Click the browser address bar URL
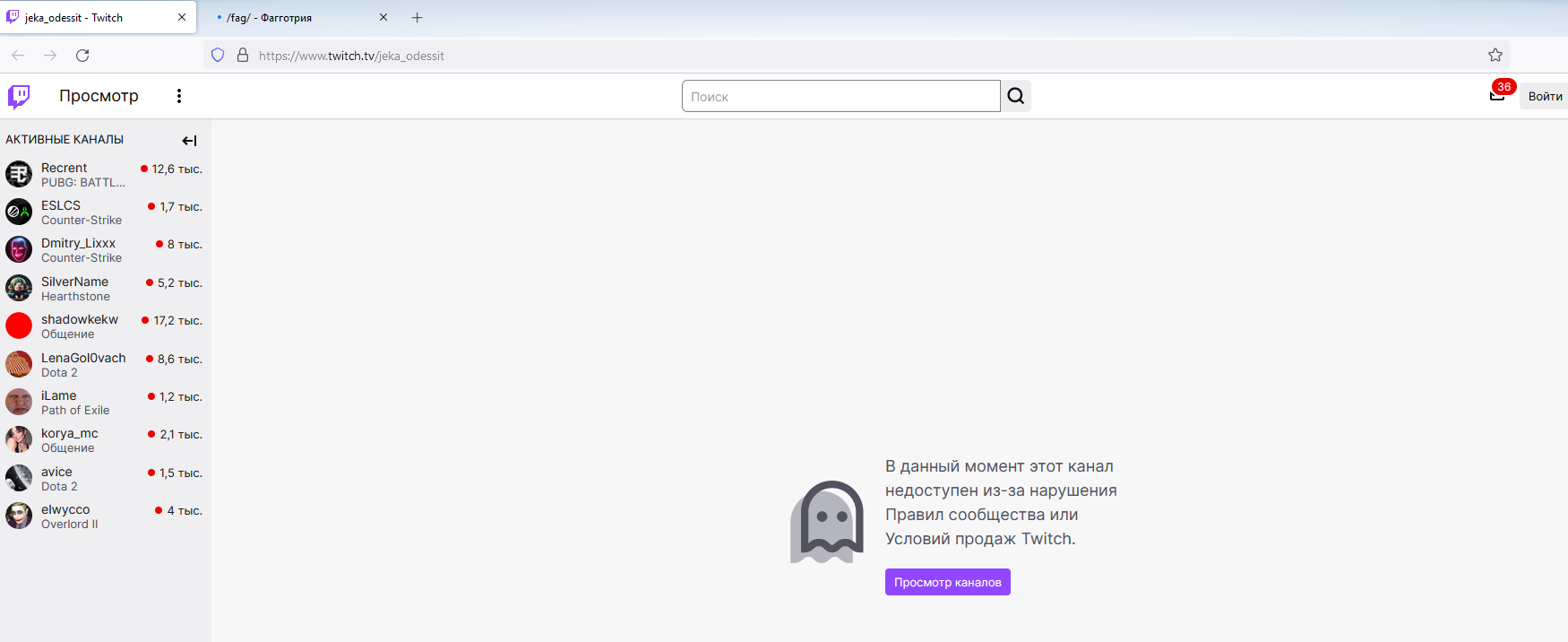This screenshot has height=642, width=1568. [351, 56]
